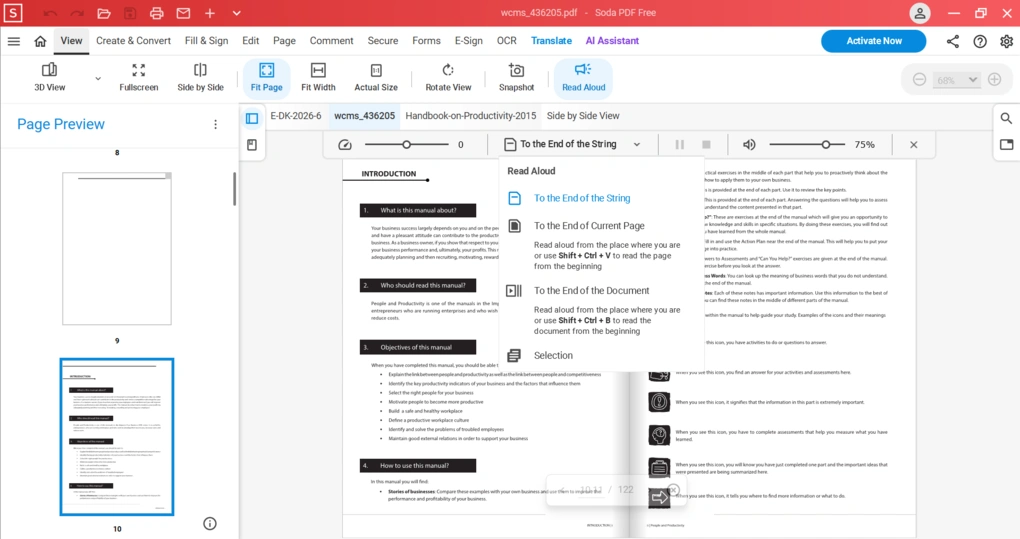Screen dimensions: 1020x539
Task: Open the Fill & Sign tab
Action: coord(206,40)
